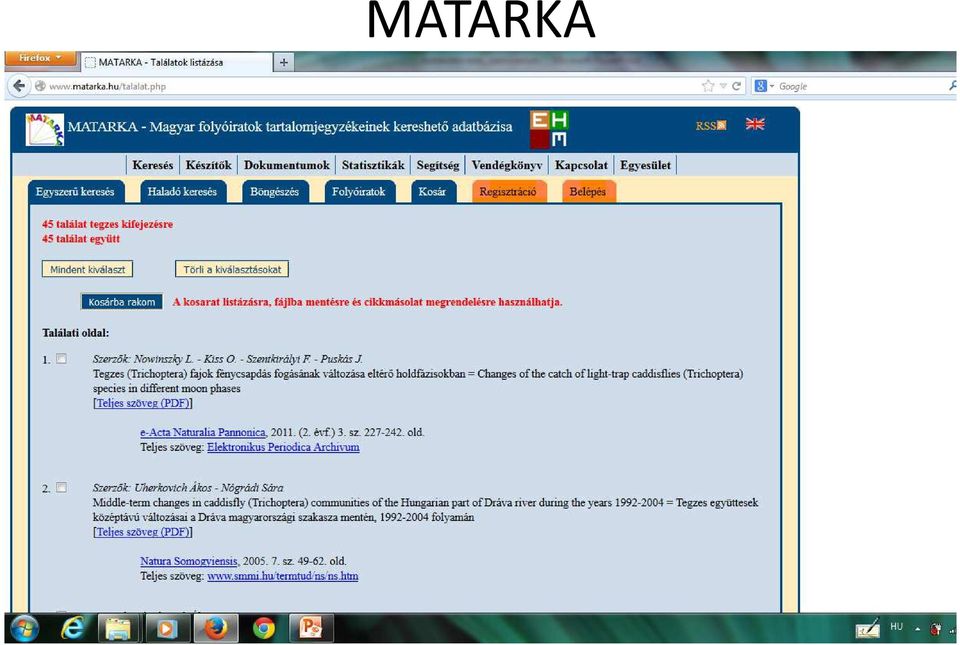960x645 pixels.
Task: Select the Böngészés tab
Action: tap(274, 192)
